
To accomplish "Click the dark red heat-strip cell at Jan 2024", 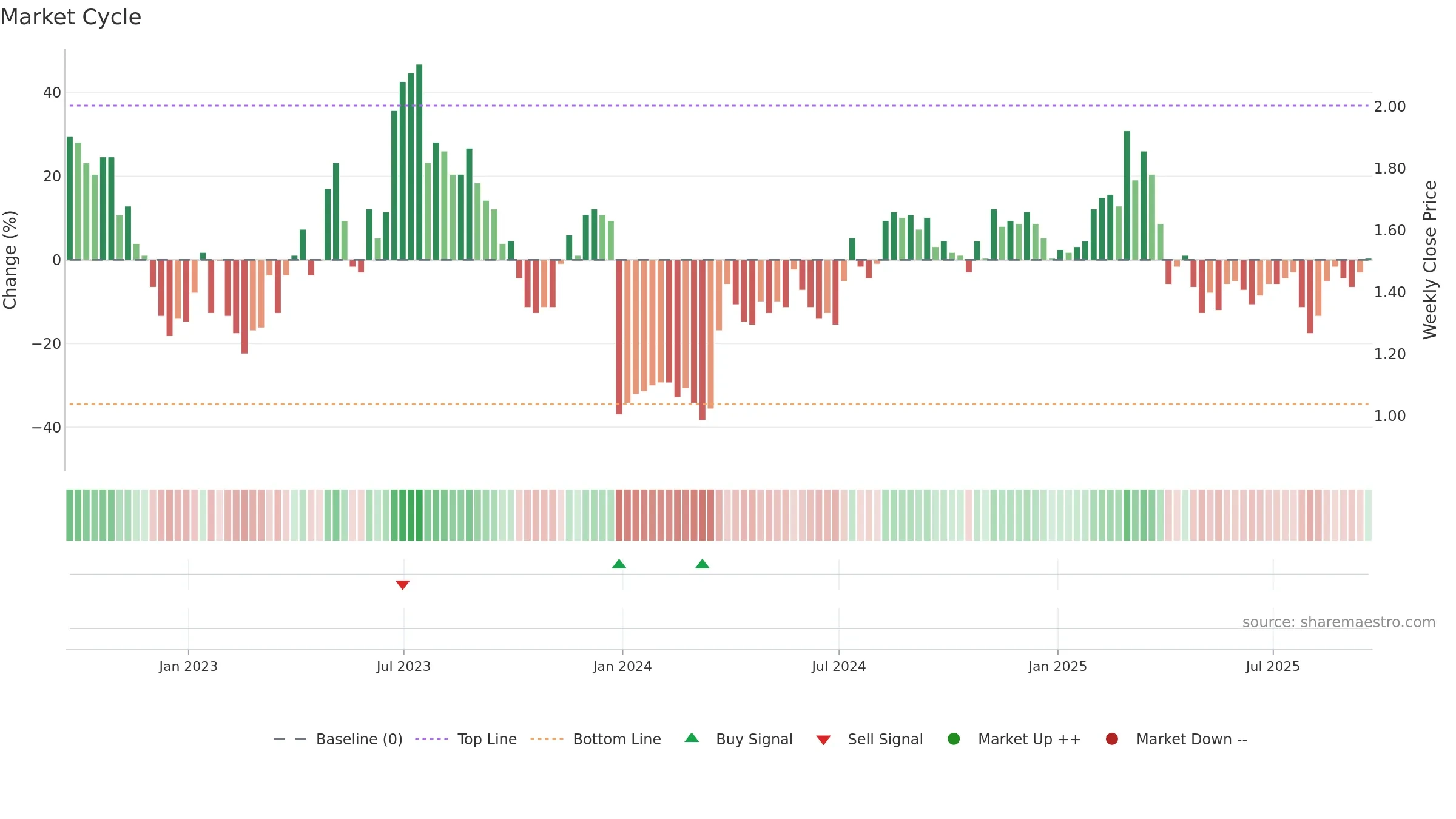I will (x=619, y=515).
